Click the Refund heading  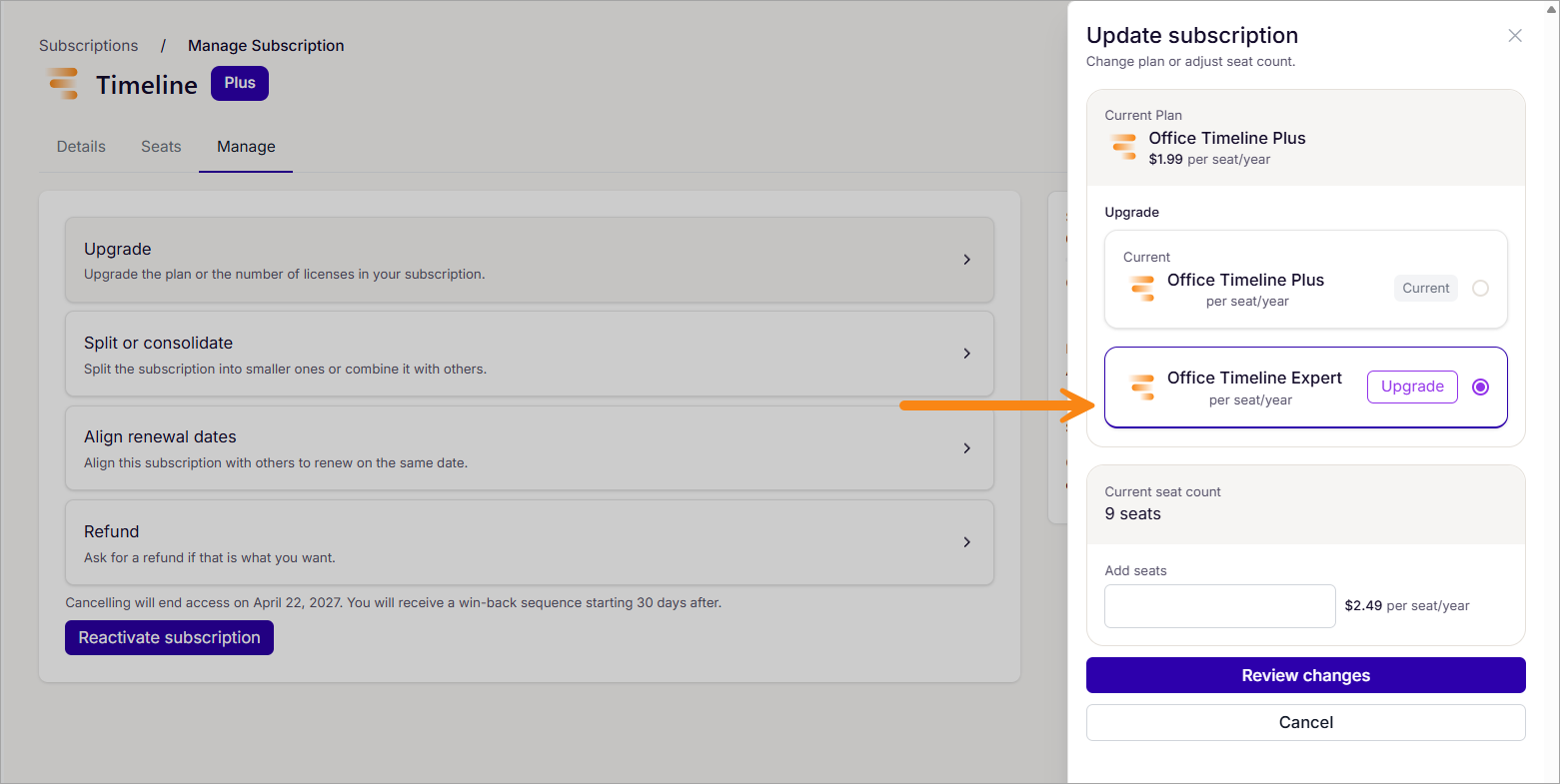(112, 531)
